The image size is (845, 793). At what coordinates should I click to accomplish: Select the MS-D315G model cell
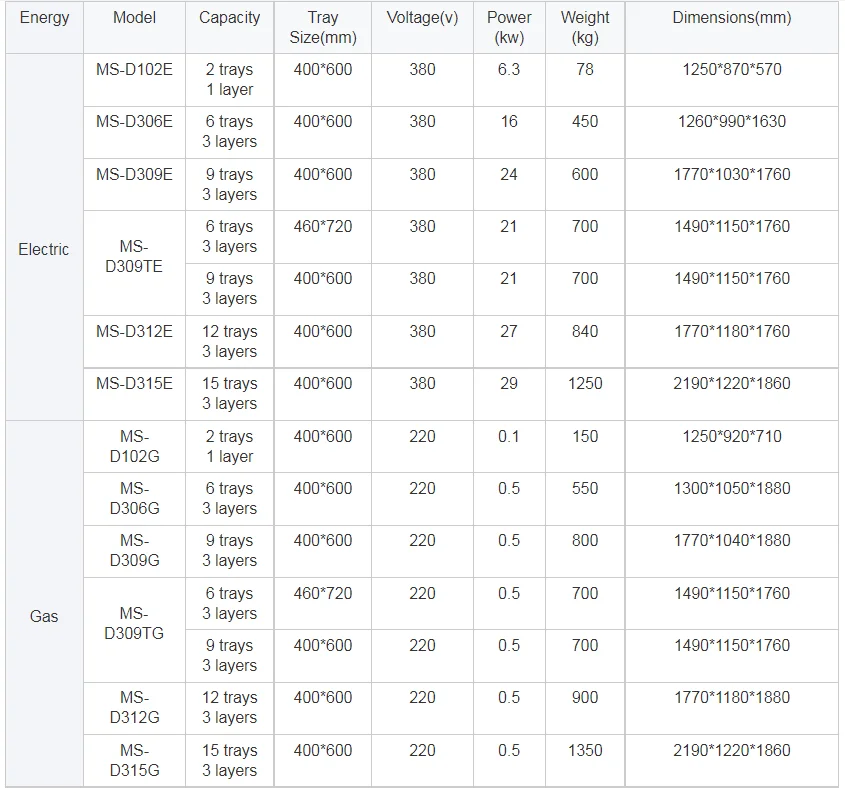click(134, 760)
